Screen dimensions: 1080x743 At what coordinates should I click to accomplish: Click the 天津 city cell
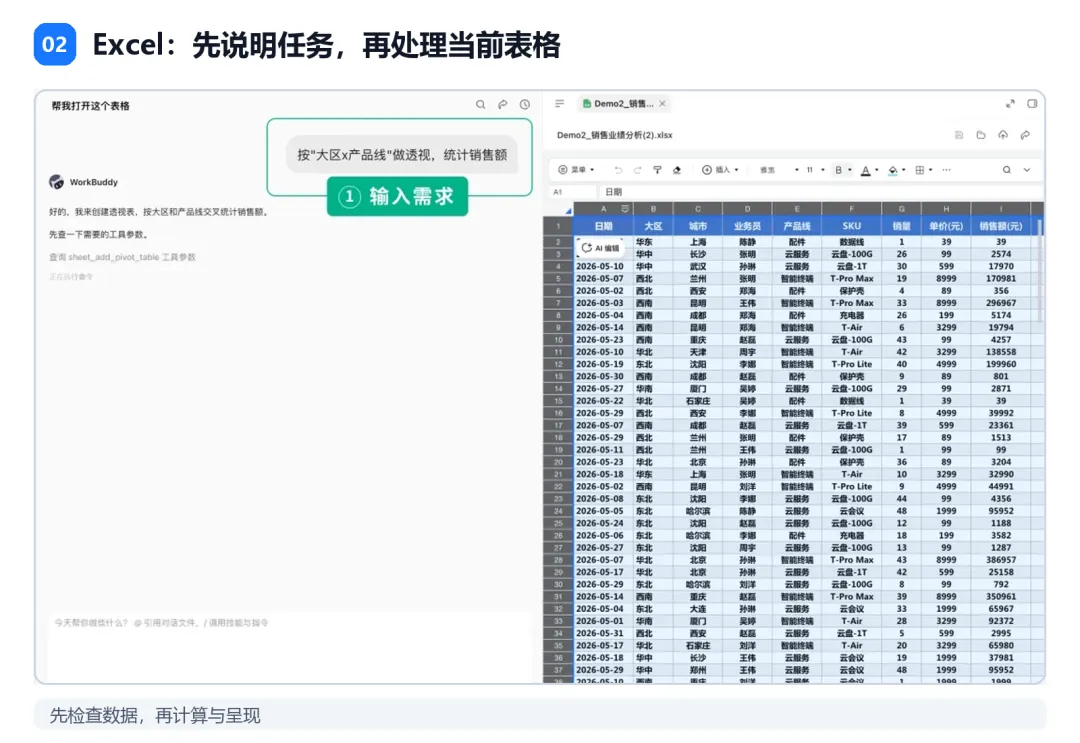[698, 352]
